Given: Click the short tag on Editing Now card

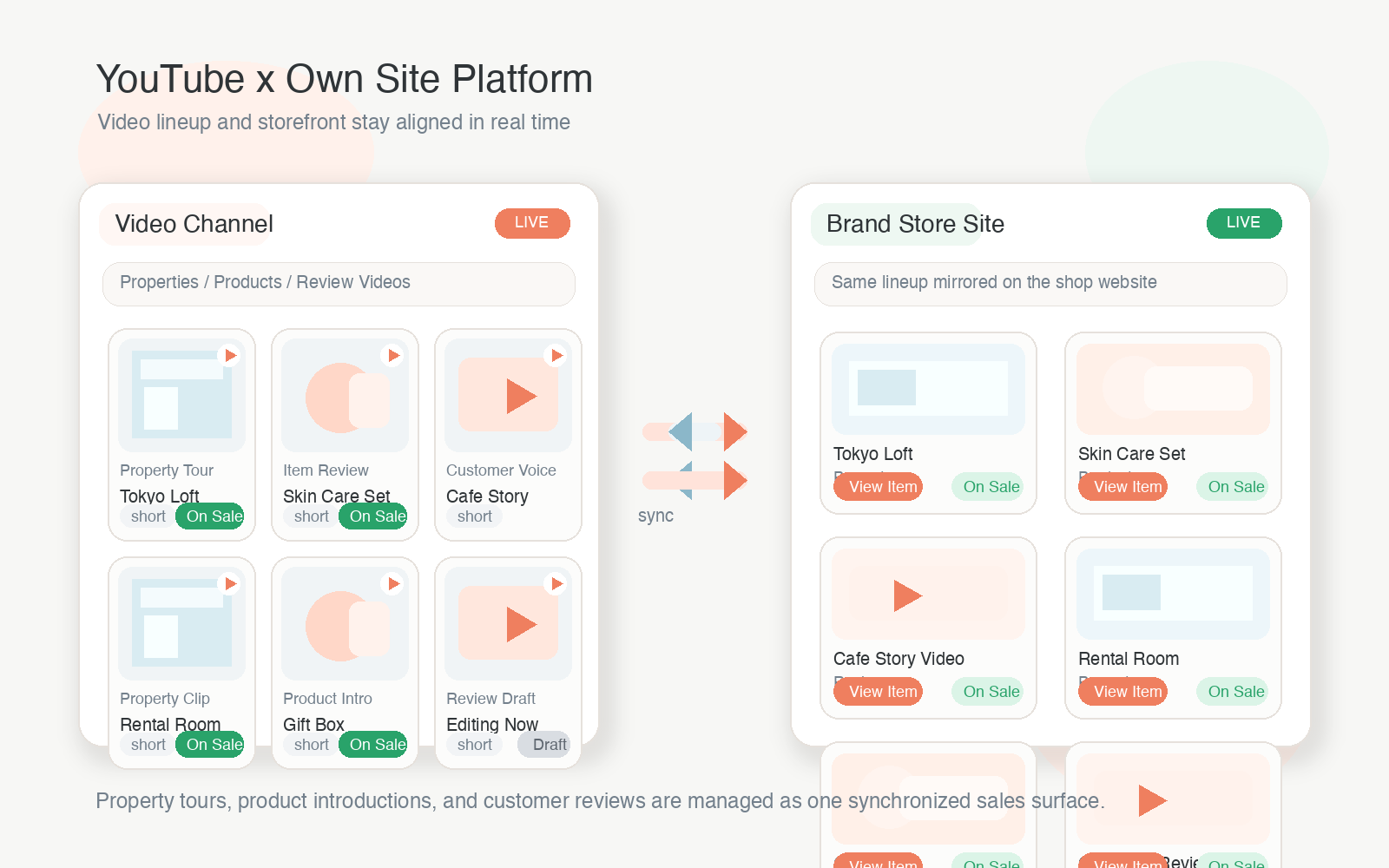Looking at the screenshot, I should 474,745.
